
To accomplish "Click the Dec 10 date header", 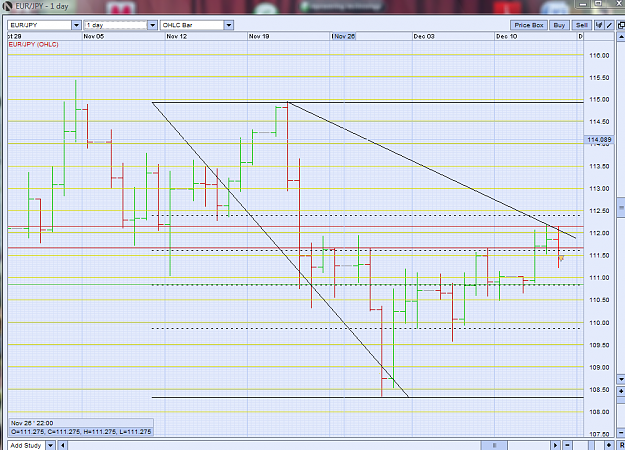I will [x=506, y=36].
